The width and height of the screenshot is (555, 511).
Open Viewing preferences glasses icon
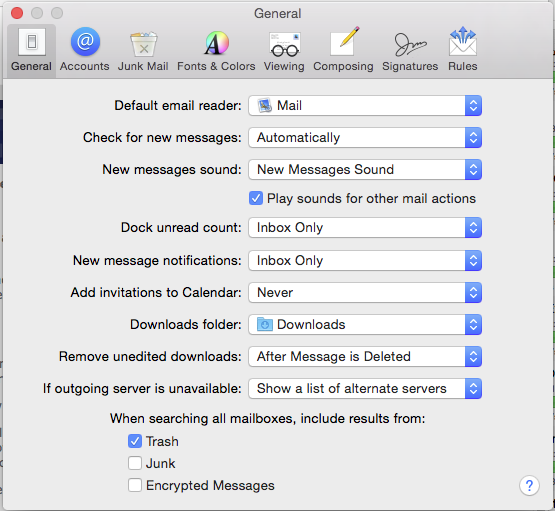[285, 44]
